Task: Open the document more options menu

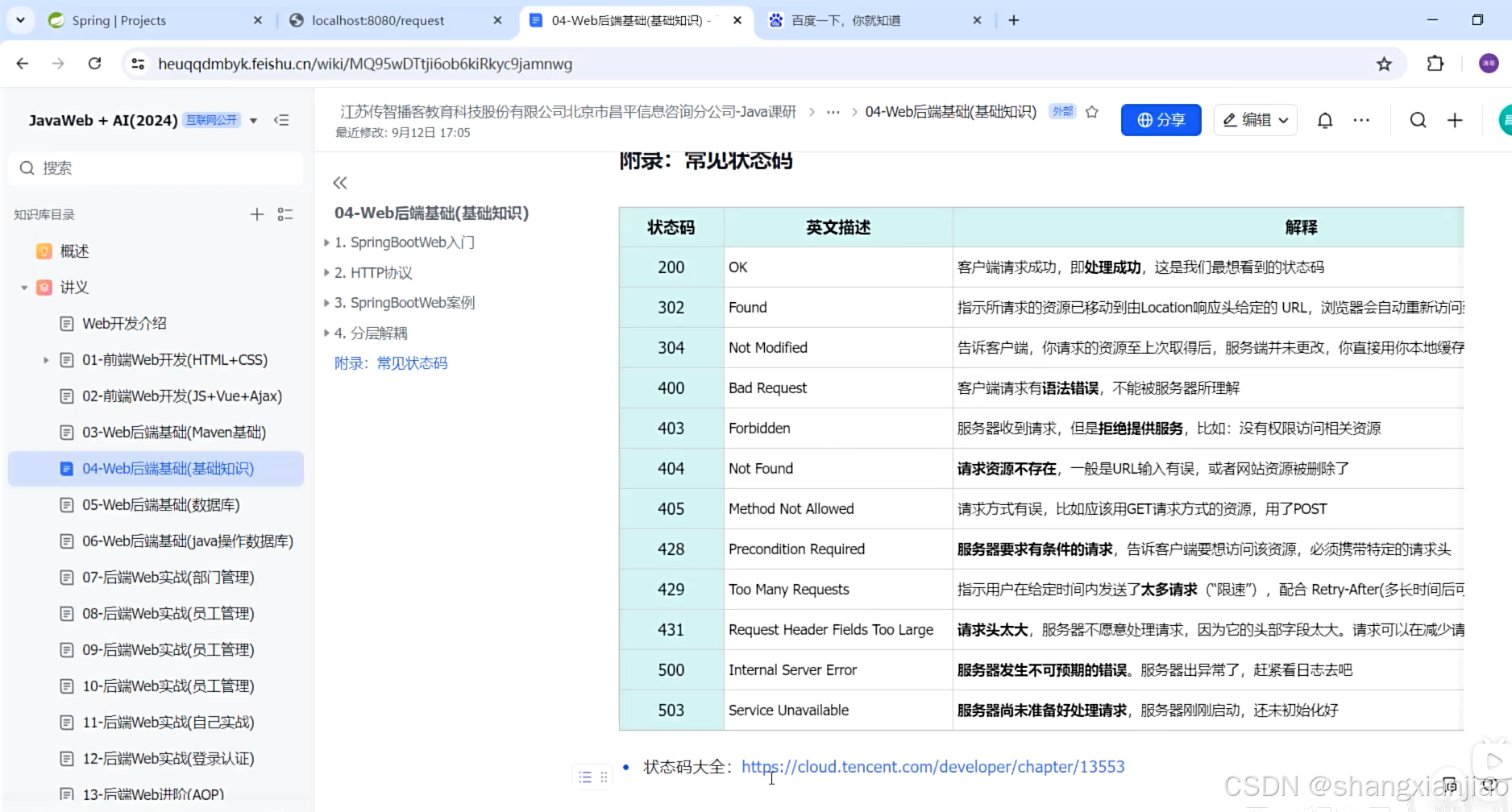Action: point(1361,120)
